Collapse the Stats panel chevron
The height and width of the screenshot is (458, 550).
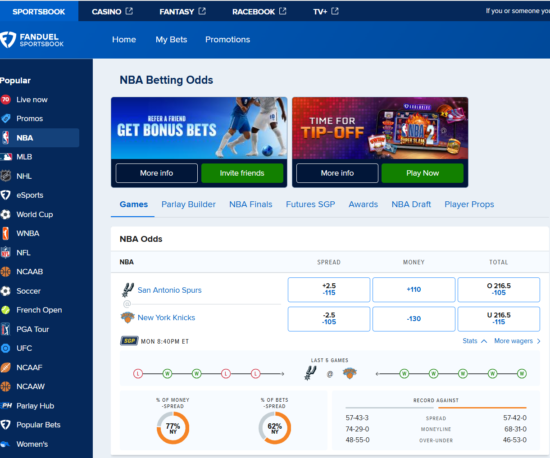pyautogui.click(x=484, y=341)
